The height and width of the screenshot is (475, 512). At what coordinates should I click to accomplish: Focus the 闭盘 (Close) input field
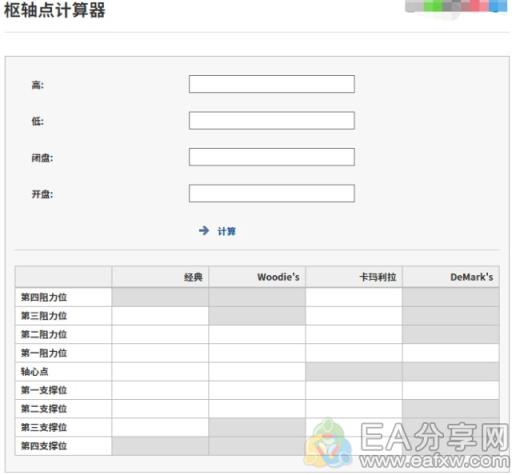tap(272, 157)
